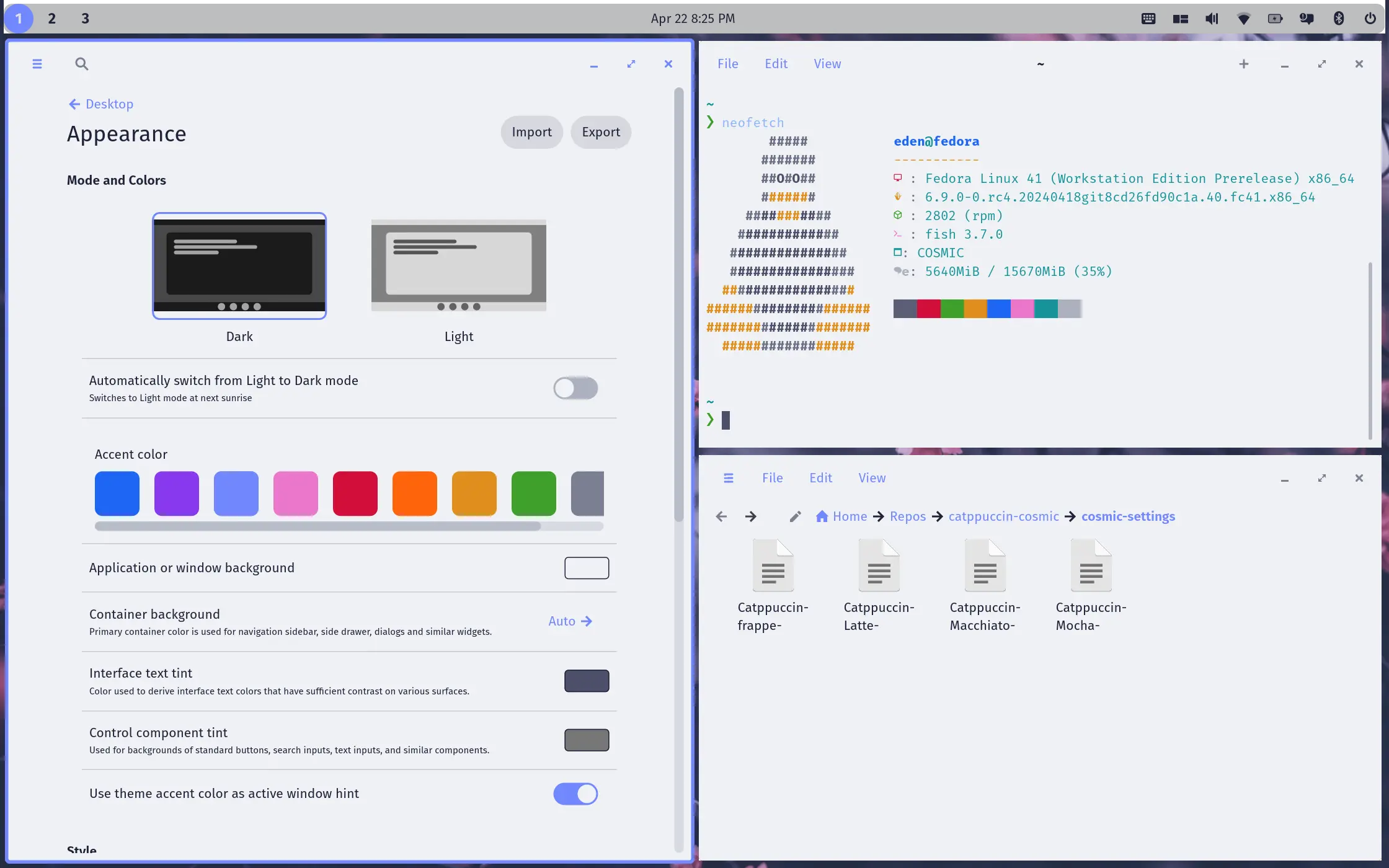This screenshot has height=868, width=1389.
Task: Click the Home icon in breadcrumb
Action: pyautogui.click(x=822, y=516)
